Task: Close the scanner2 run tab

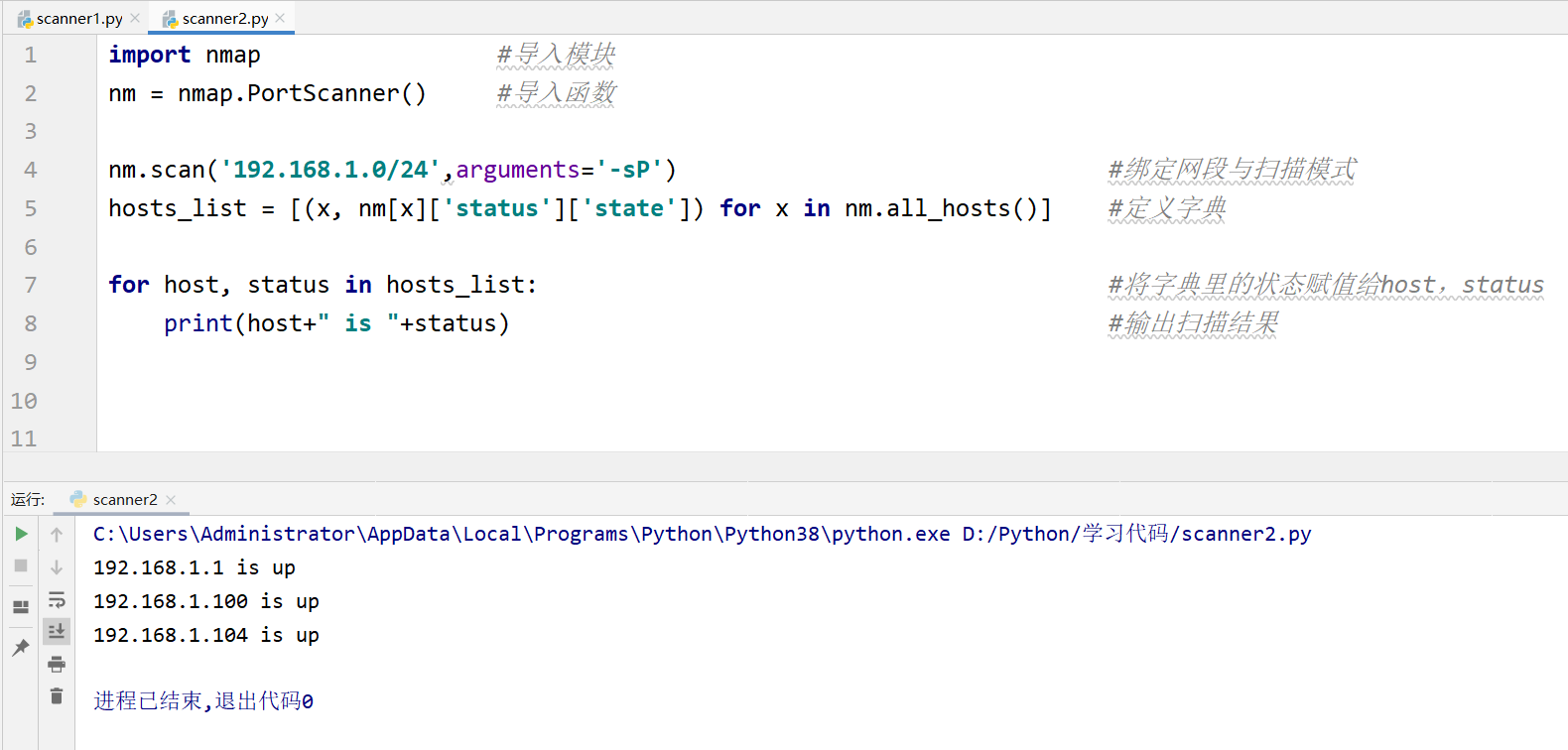Action: pyautogui.click(x=171, y=500)
